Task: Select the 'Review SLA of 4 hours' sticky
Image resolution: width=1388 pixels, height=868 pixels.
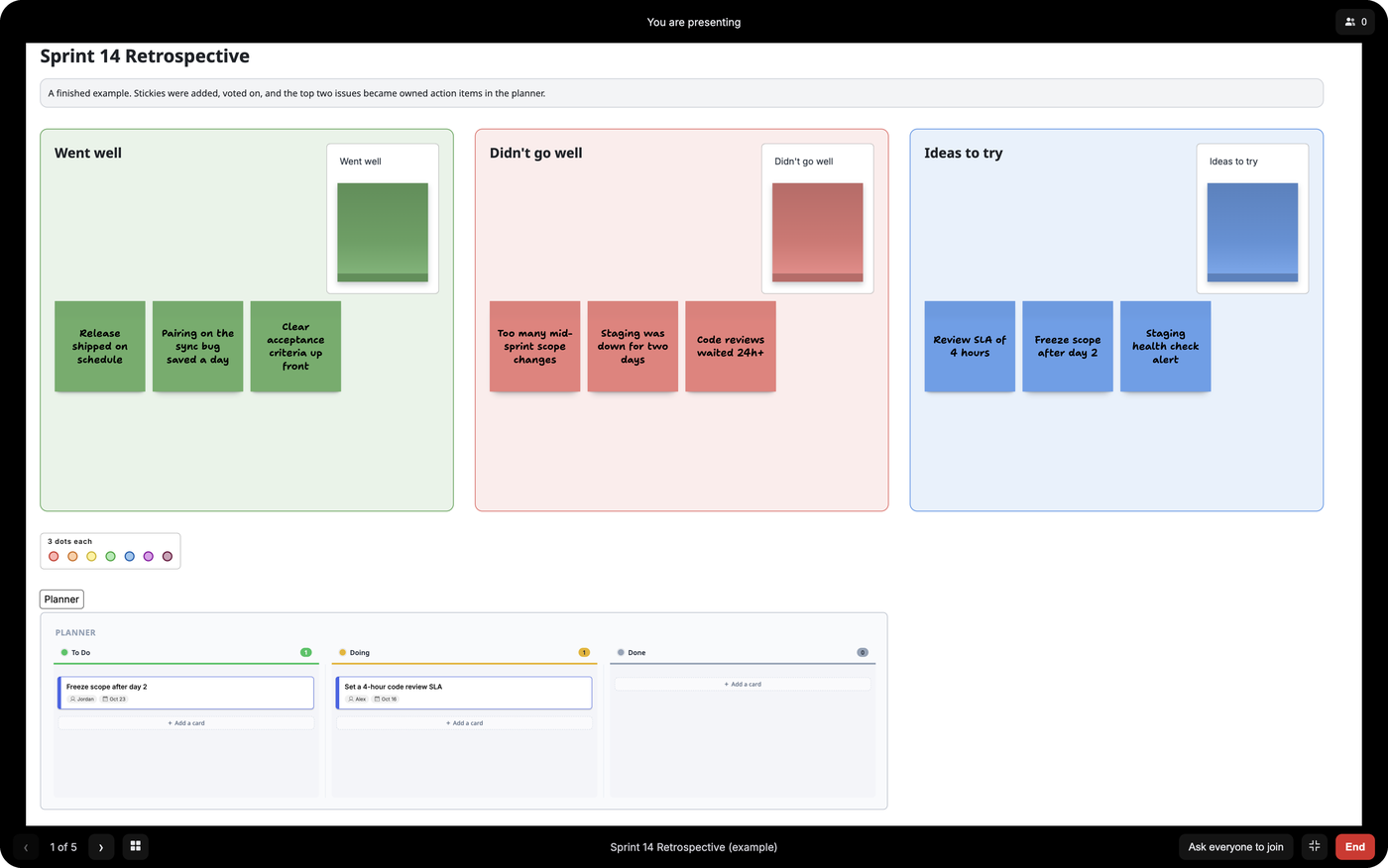Action: (970, 347)
